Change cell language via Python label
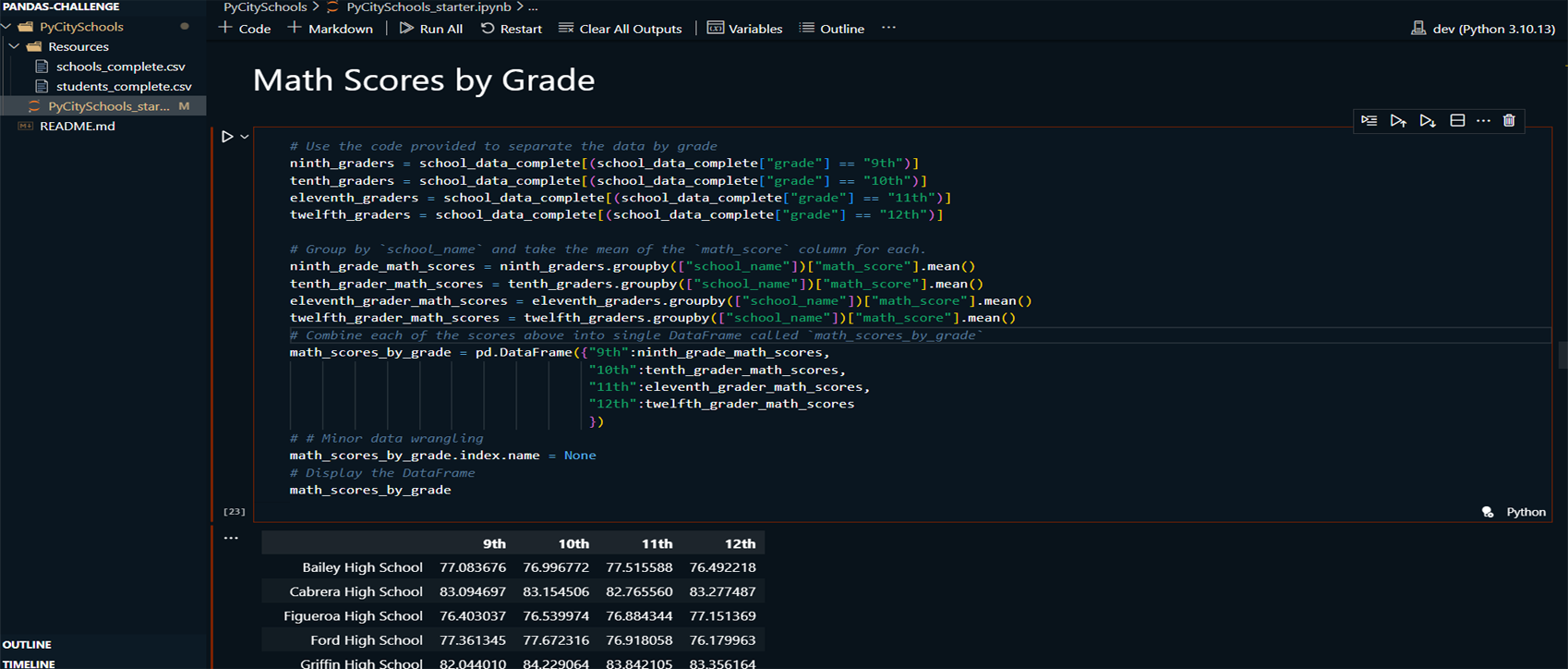 (x=1526, y=512)
